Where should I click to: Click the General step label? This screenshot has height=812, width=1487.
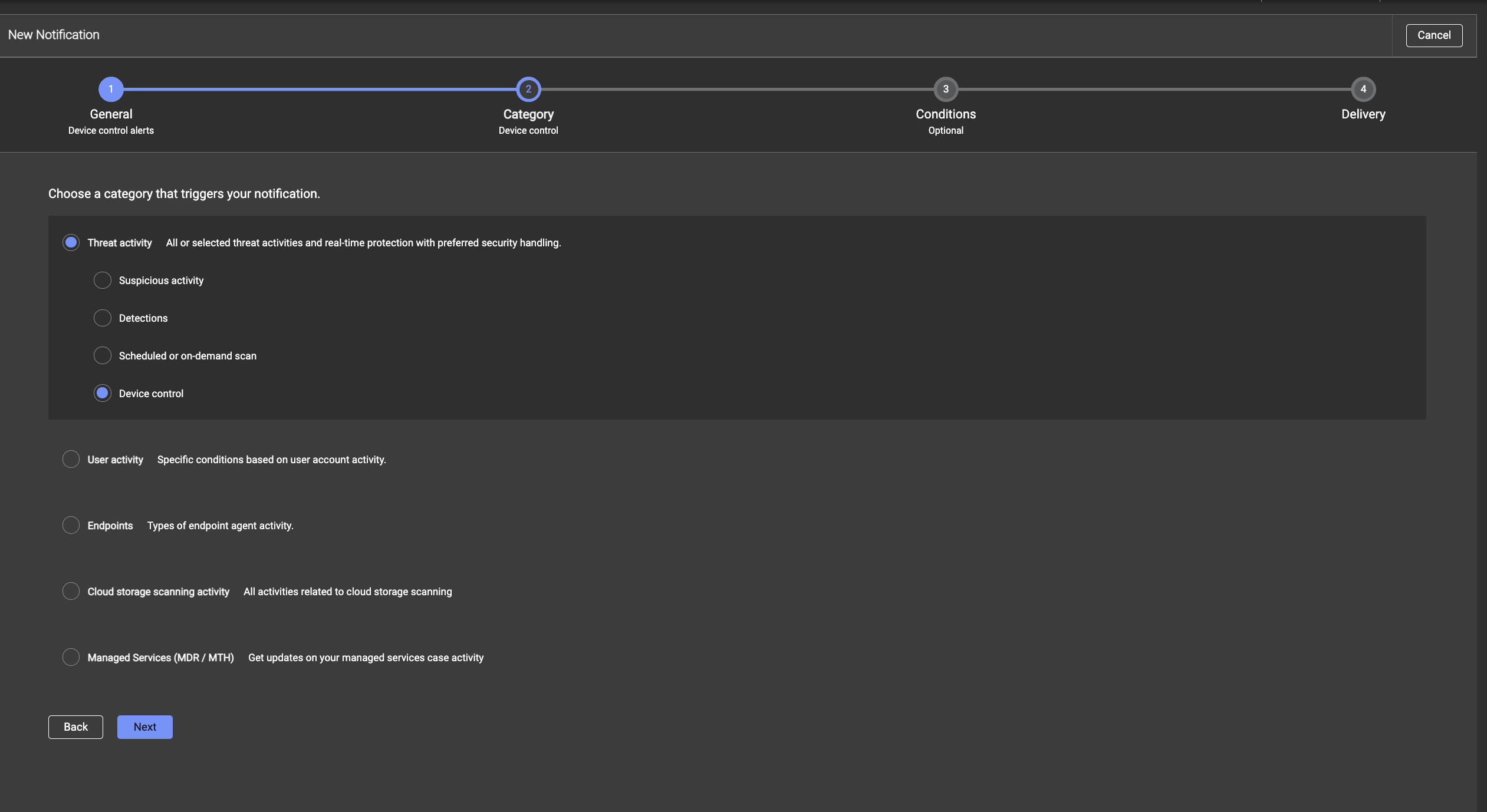click(x=111, y=114)
